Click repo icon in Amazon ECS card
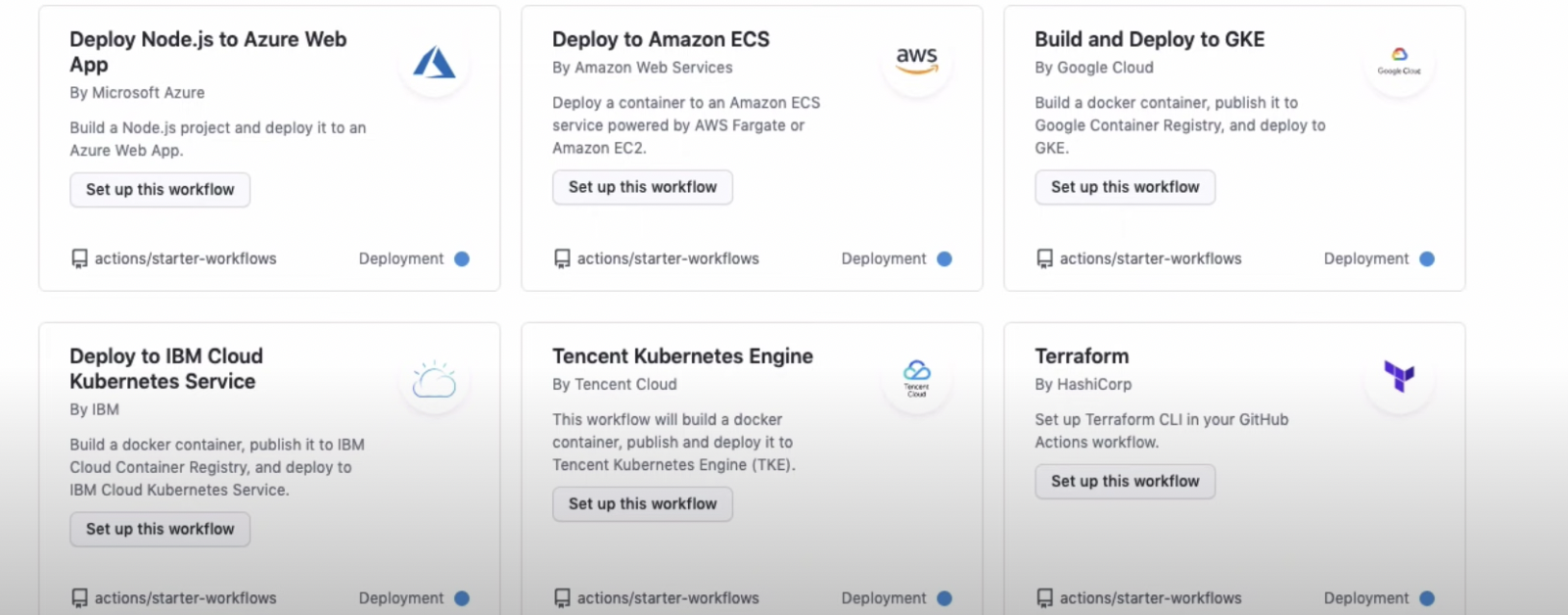The image size is (1568, 615). [x=562, y=259]
